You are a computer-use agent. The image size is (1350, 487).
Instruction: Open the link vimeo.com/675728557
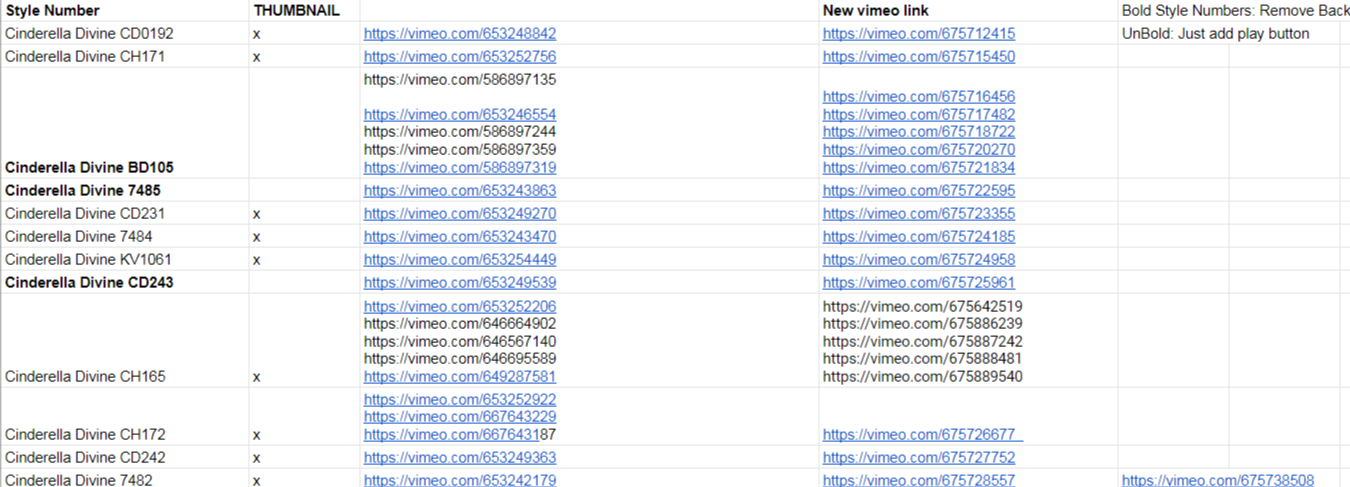[919, 481]
